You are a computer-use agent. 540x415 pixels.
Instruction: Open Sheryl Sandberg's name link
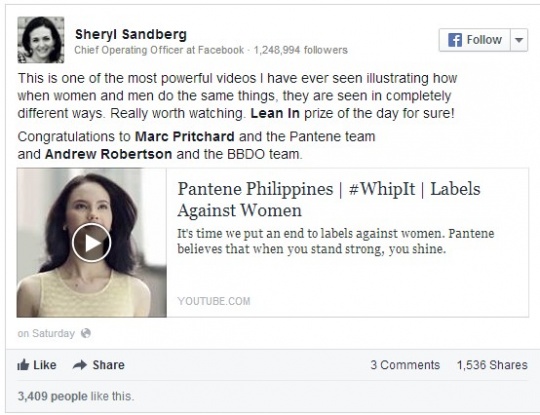click(131, 34)
